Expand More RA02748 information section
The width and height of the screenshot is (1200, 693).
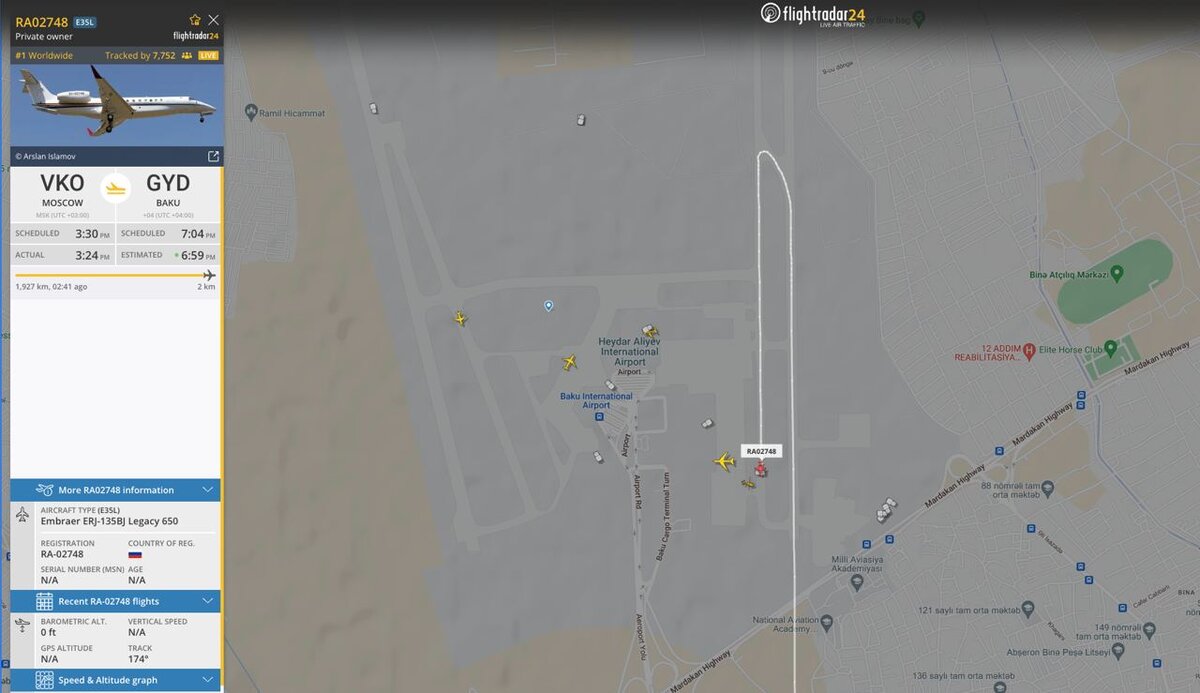click(x=115, y=490)
